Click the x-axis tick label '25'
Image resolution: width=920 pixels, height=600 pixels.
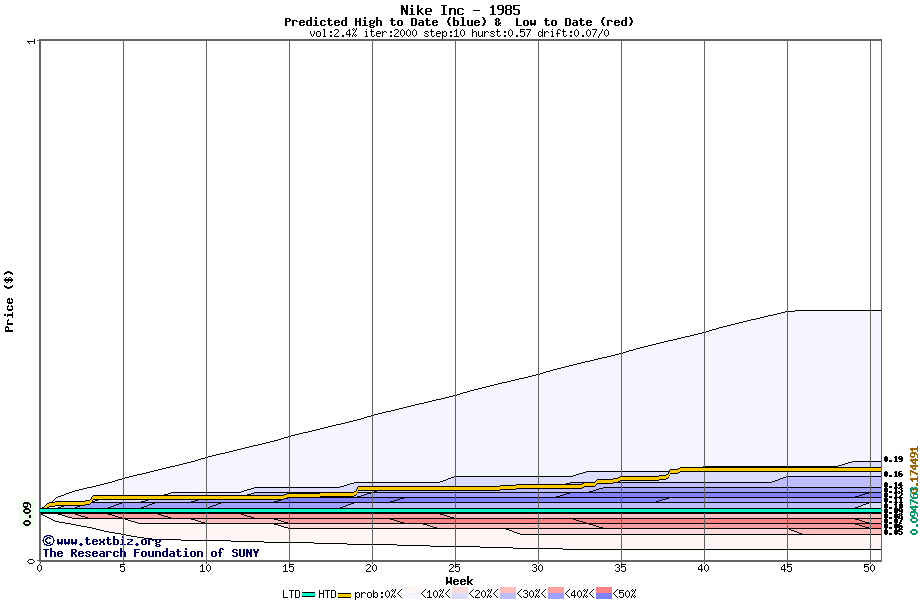(x=454, y=568)
